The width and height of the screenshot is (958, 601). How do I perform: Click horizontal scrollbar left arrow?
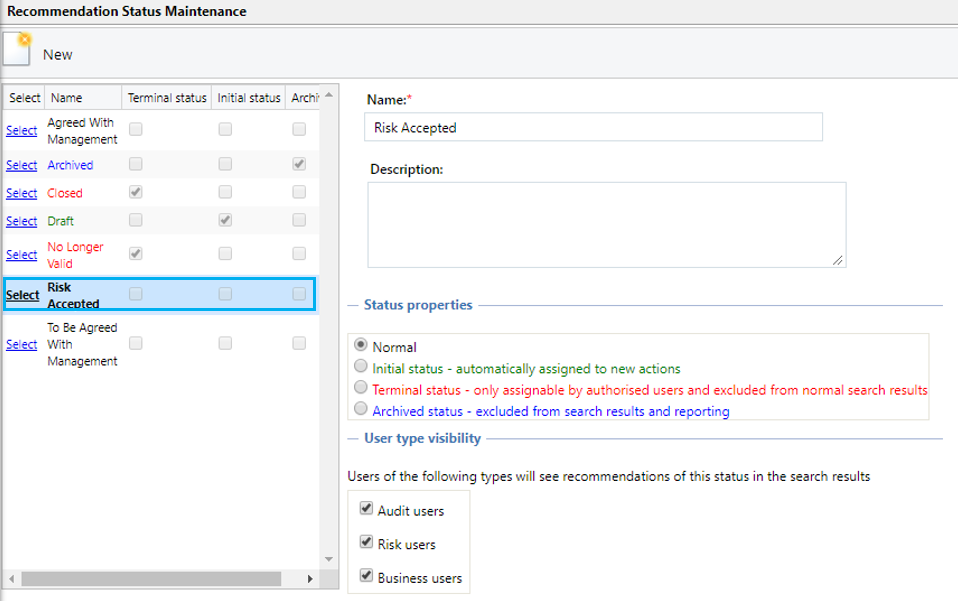click(12, 578)
